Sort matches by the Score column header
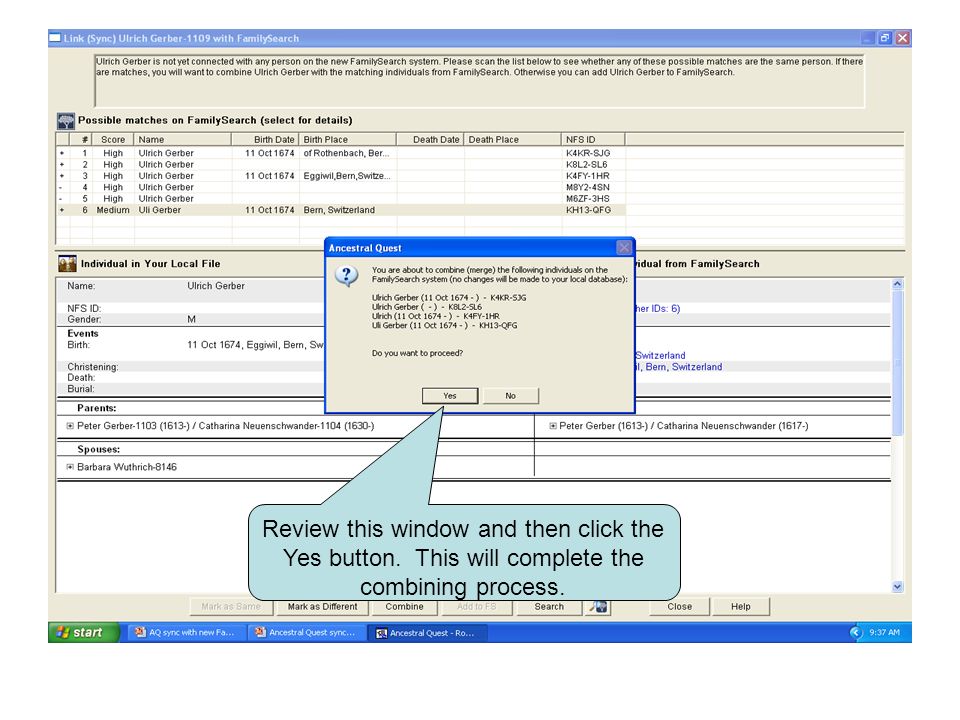 [x=113, y=140]
